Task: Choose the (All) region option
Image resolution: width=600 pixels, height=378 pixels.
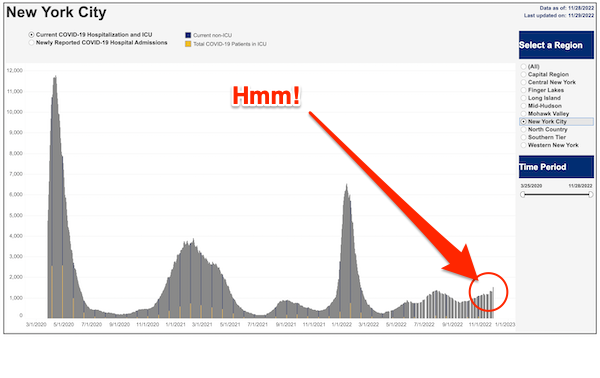Action: 523,67
